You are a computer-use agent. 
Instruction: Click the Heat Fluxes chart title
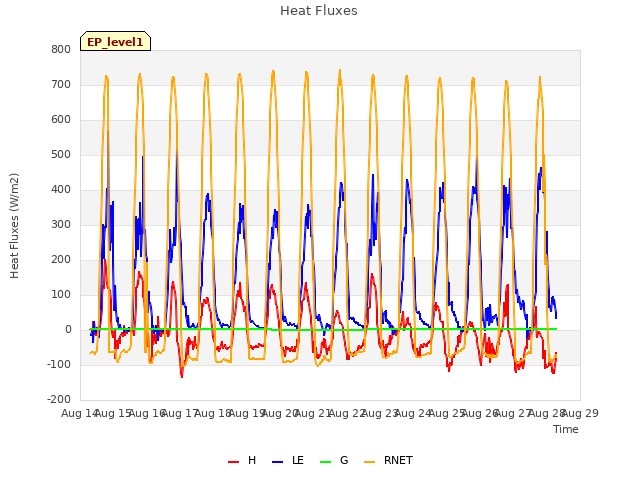click(319, 11)
